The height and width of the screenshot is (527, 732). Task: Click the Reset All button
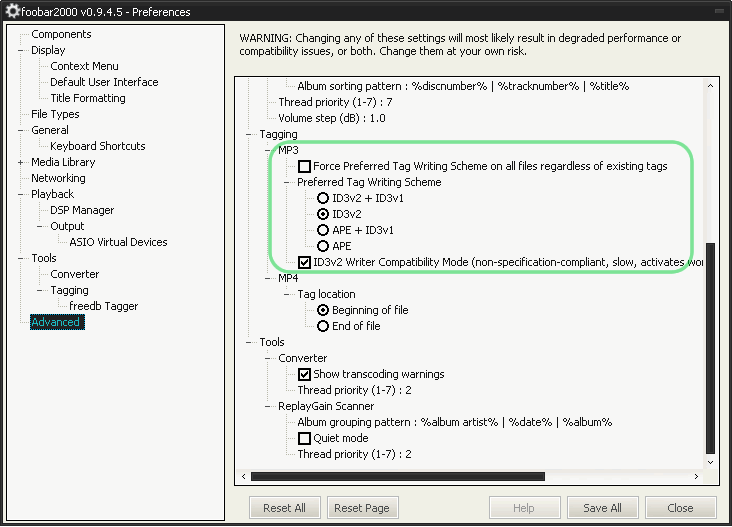point(284,508)
